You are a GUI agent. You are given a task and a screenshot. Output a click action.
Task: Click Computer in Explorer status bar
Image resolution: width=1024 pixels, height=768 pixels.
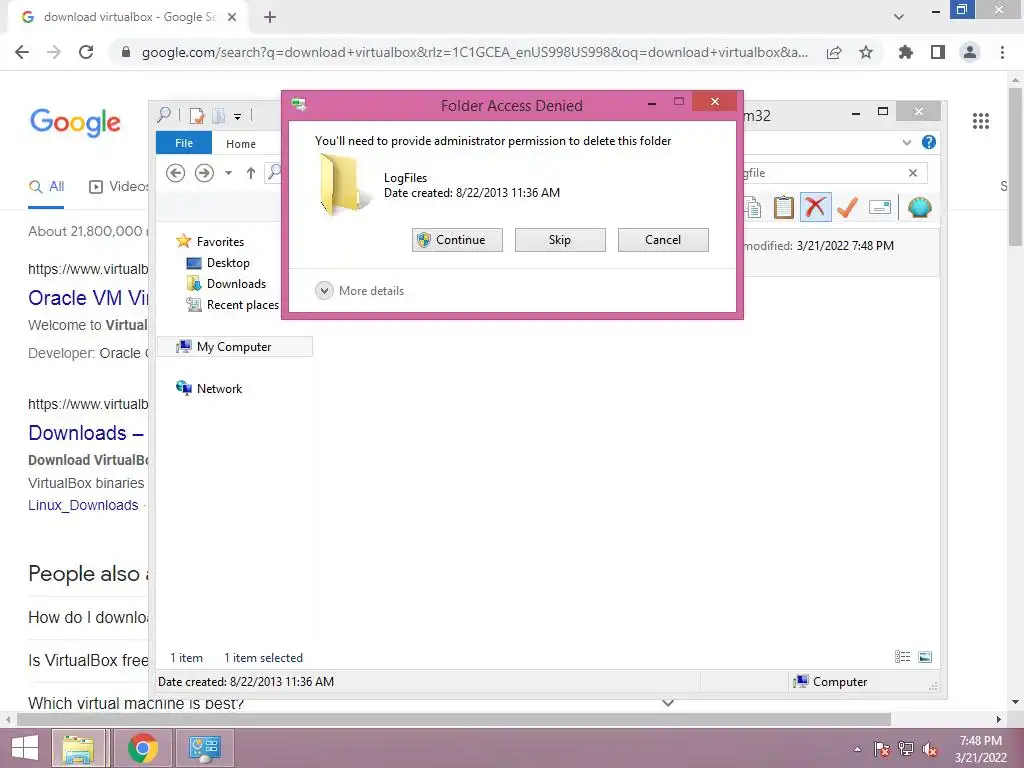click(x=830, y=682)
